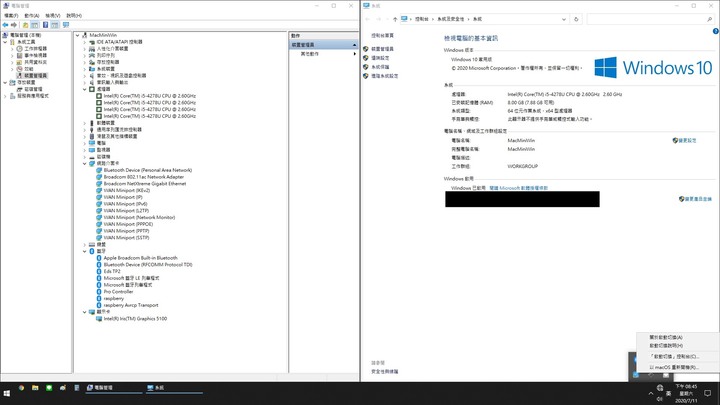Viewport: 720px width, 405px height.
Task: Open LINE app from the taskbar
Action: 49,388
